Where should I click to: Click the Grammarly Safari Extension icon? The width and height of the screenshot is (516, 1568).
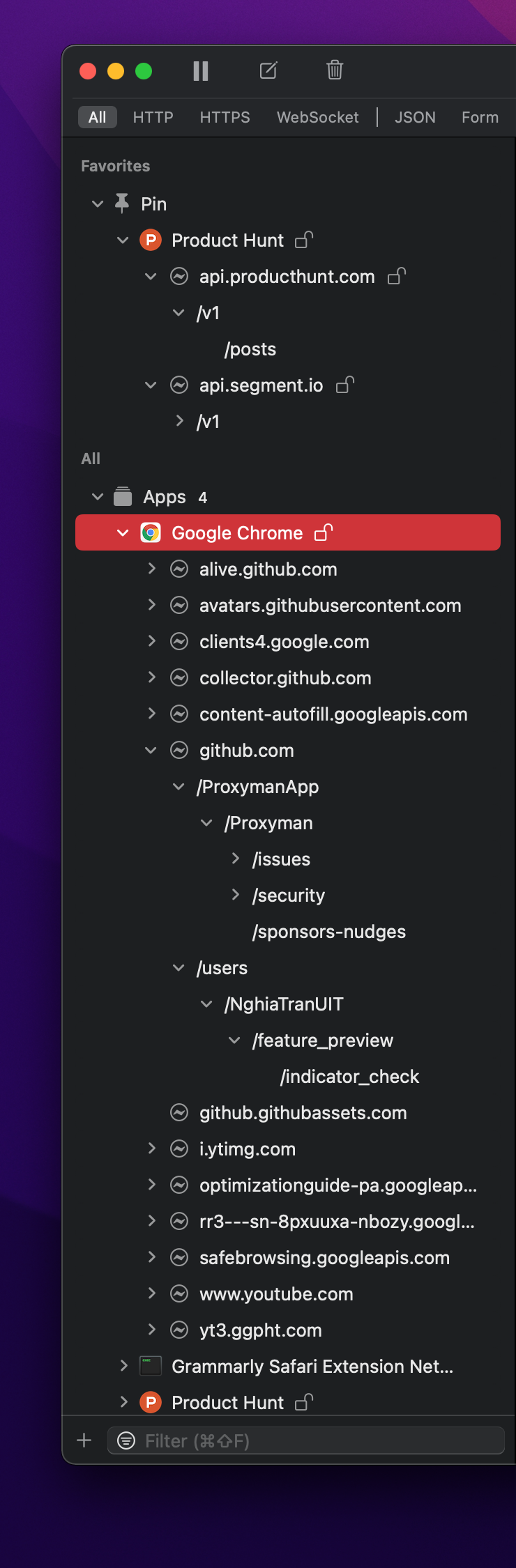point(149,1366)
